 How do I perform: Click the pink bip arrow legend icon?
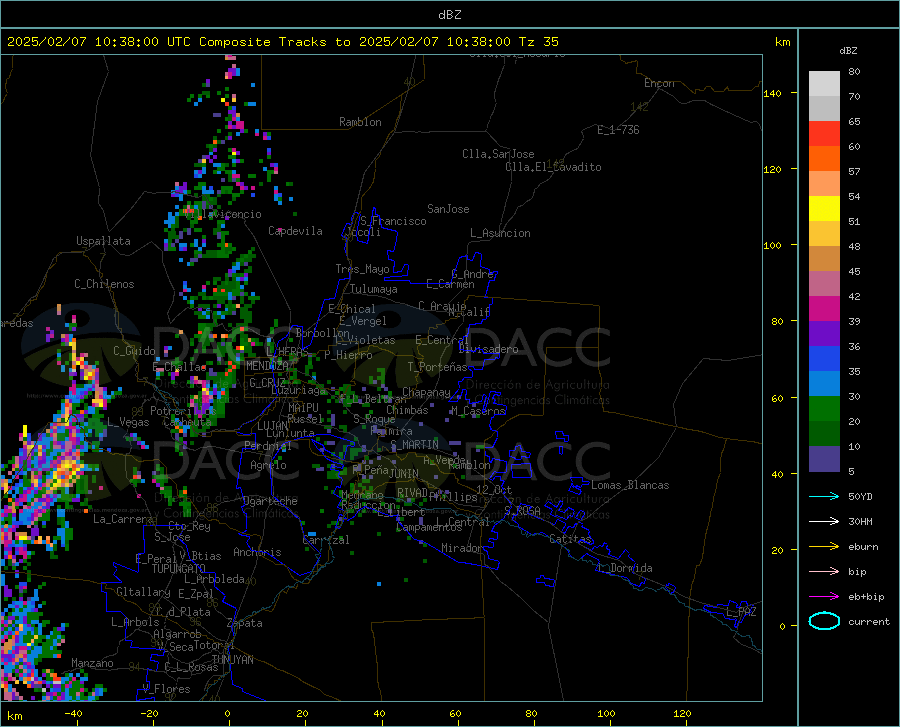coord(824,571)
